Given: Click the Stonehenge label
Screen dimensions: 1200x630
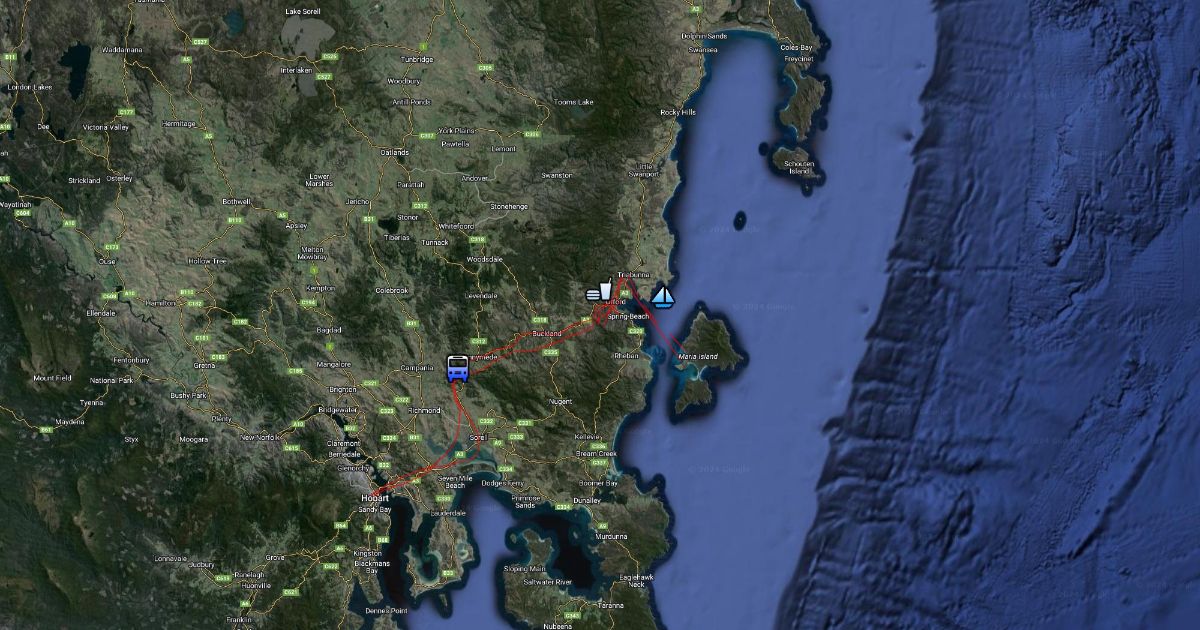Looking at the screenshot, I should [x=508, y=206].
